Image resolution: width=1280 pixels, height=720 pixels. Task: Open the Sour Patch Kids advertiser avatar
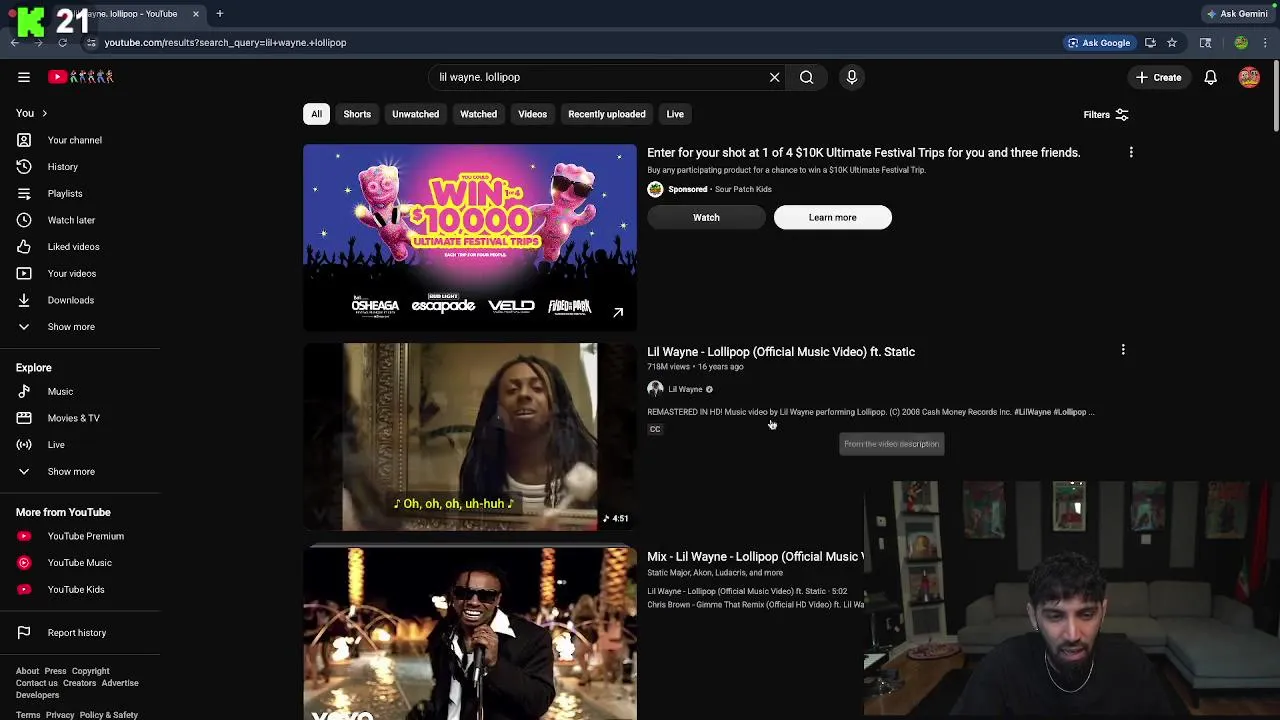(x=655, y=189)
